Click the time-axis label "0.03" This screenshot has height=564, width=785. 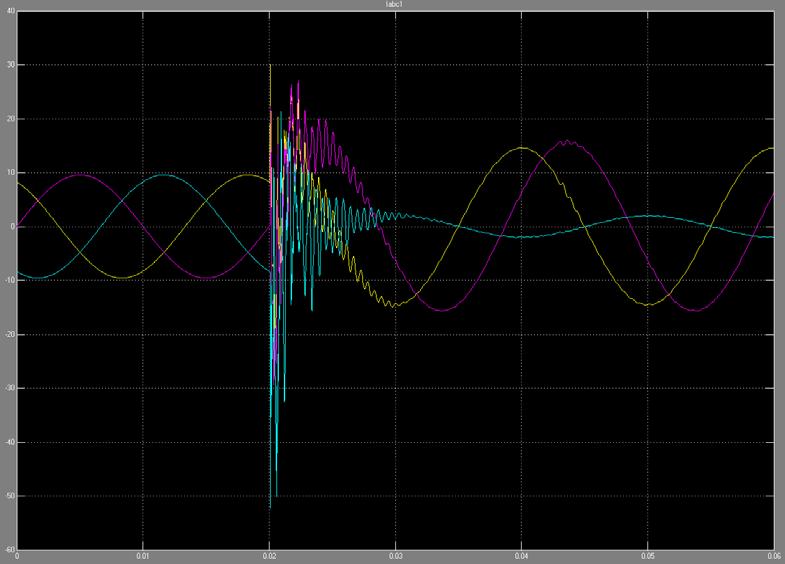coord(396,556)
